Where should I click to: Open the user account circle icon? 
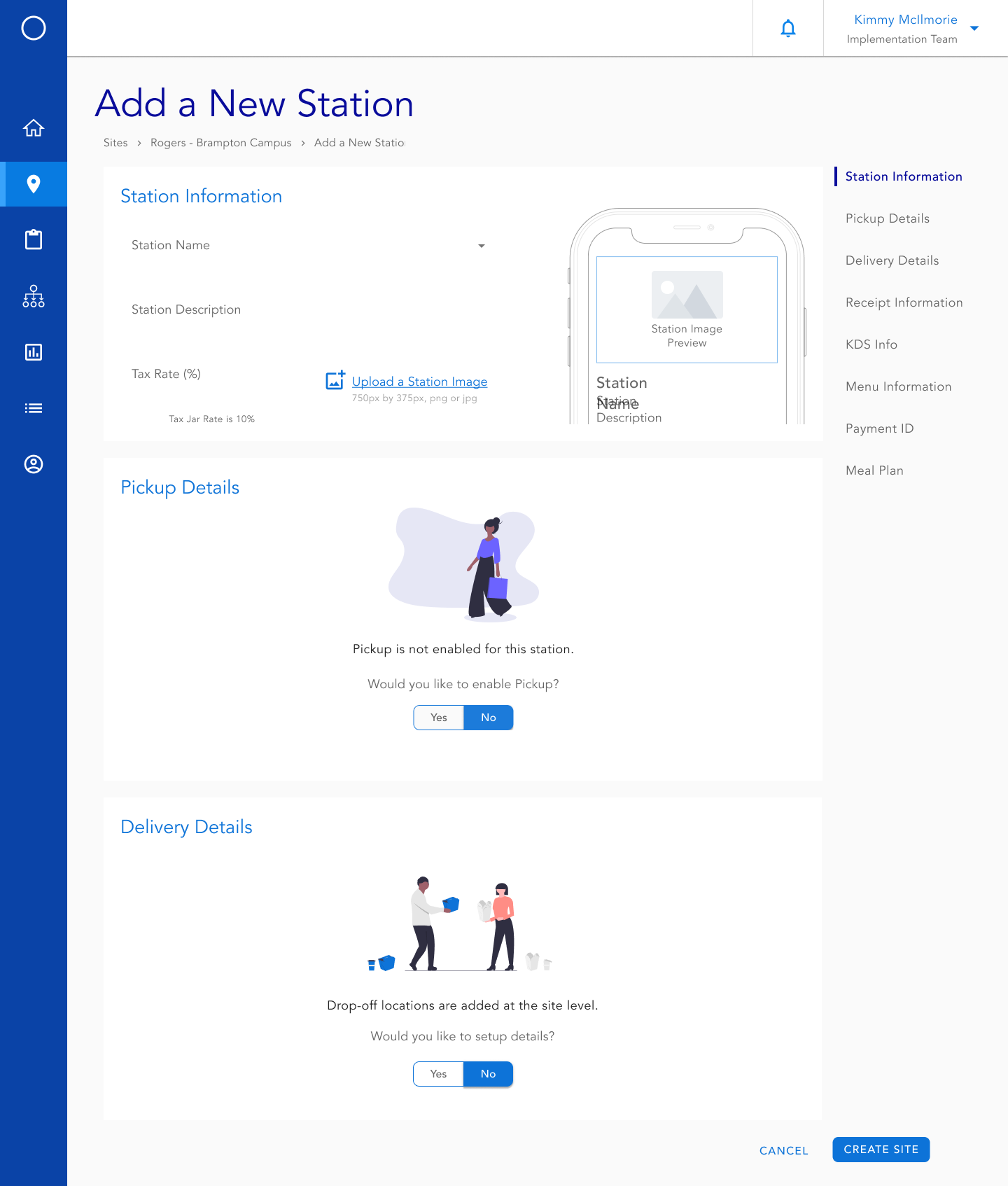click(34, 464)
